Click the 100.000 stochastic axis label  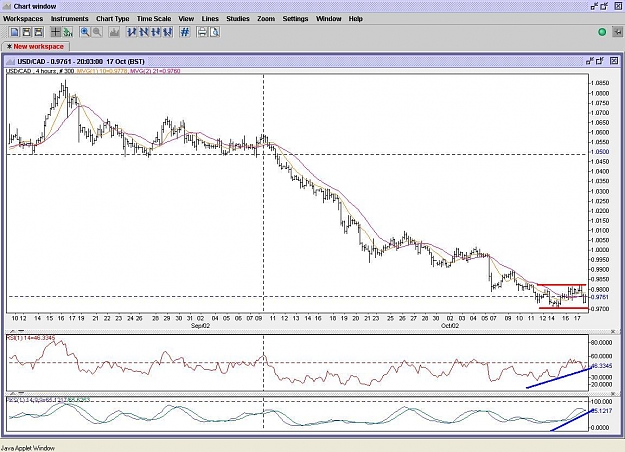601,402
